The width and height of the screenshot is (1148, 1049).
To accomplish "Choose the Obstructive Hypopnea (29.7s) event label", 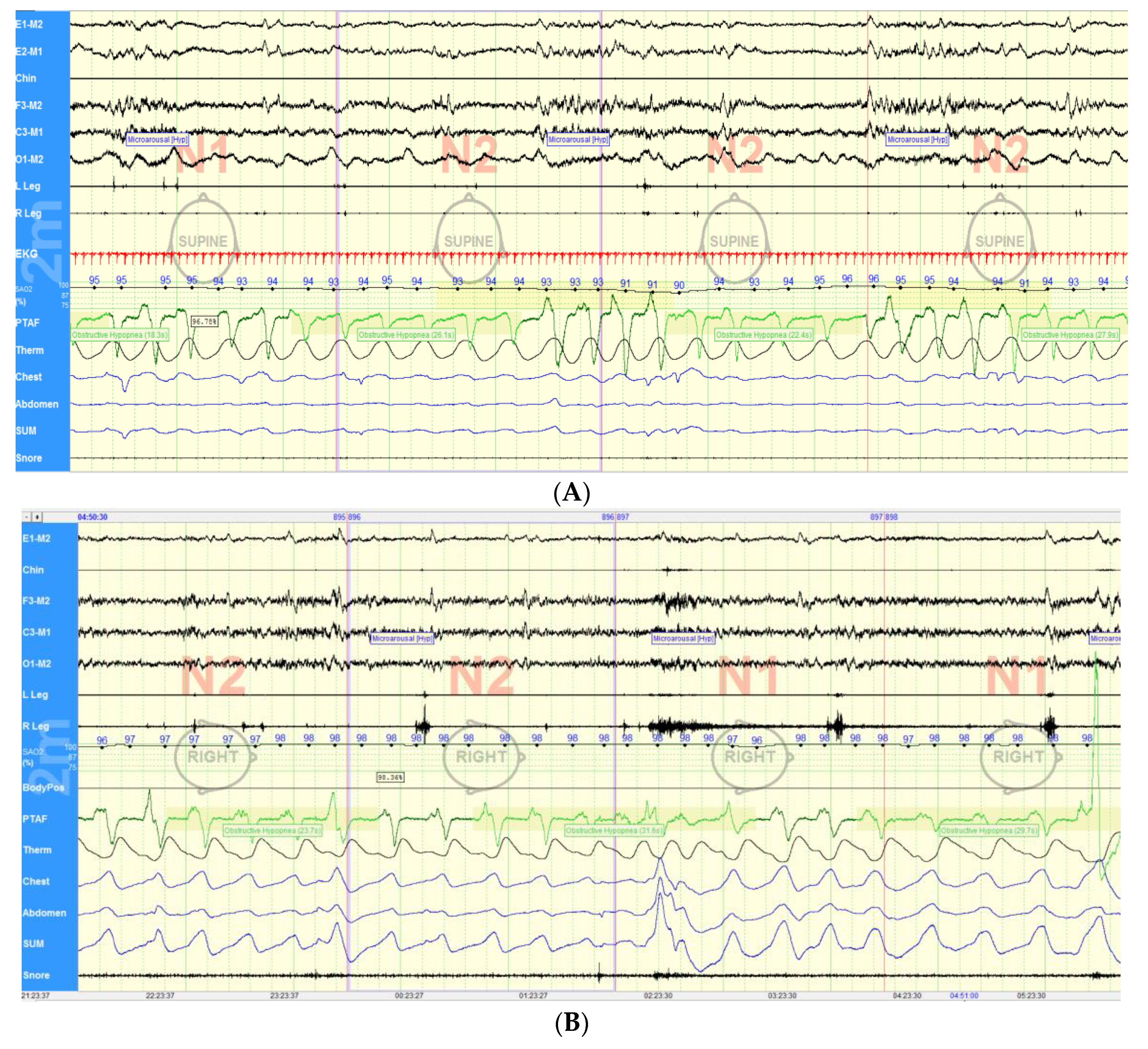I will (x=989, y=830).
